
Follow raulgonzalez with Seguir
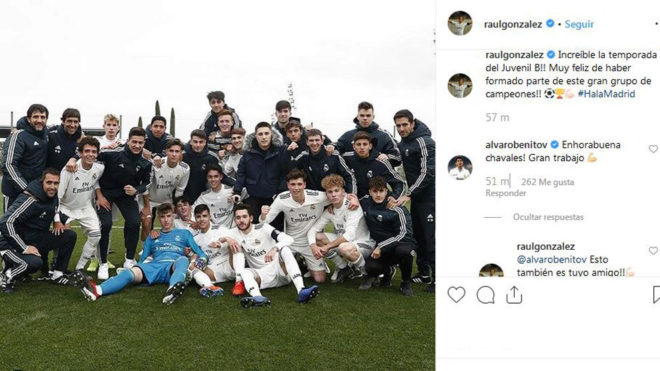pos(579,24)
